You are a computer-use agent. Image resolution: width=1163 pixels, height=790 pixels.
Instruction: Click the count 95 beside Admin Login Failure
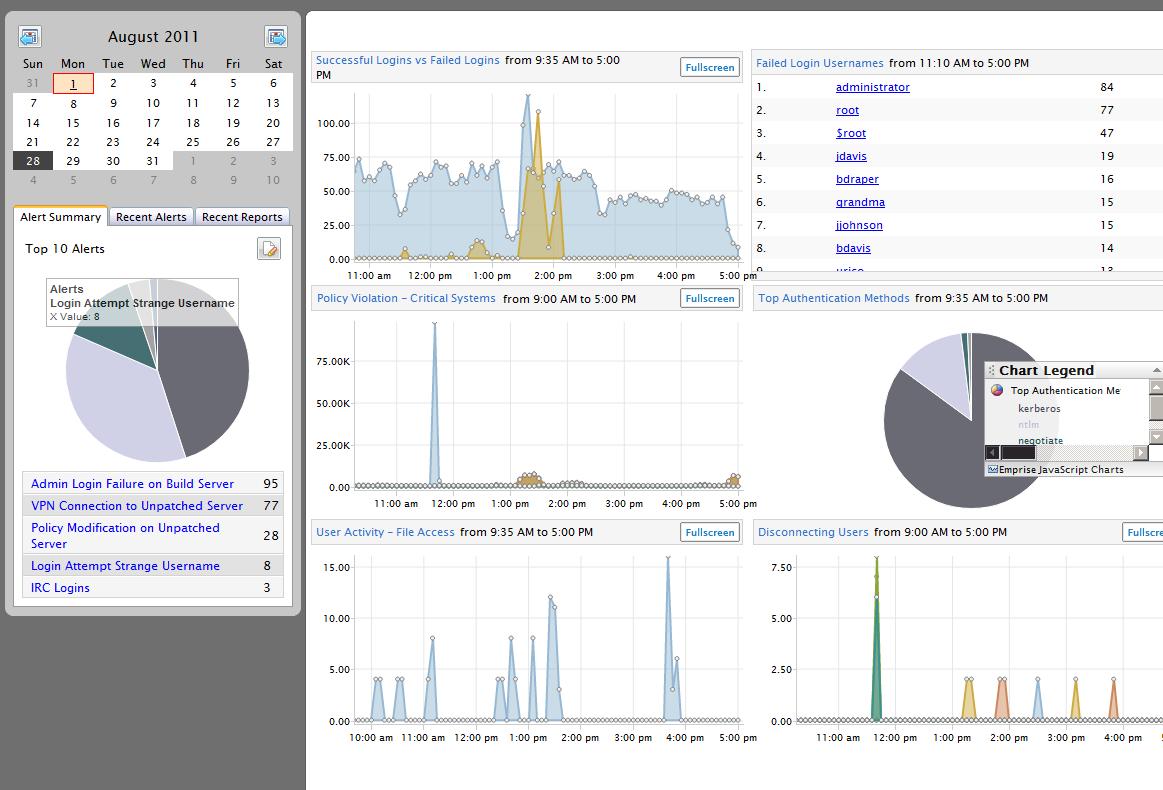click(271, 484)
